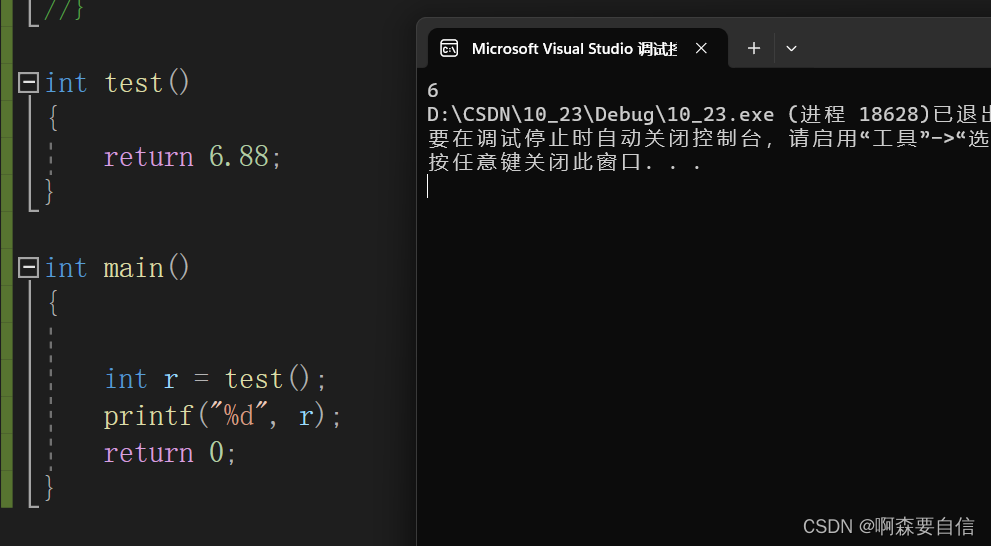
Task: Click the main function name
Action: [133, 269]
